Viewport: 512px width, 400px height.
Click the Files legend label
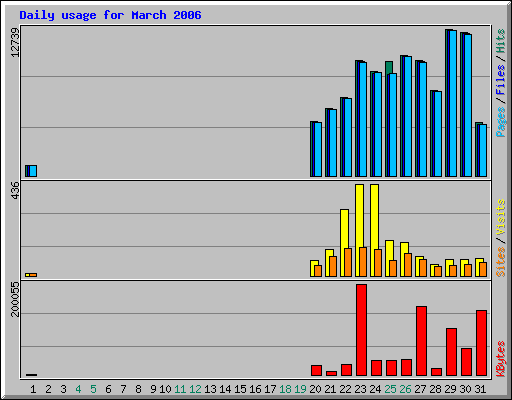tap(500, 79)
